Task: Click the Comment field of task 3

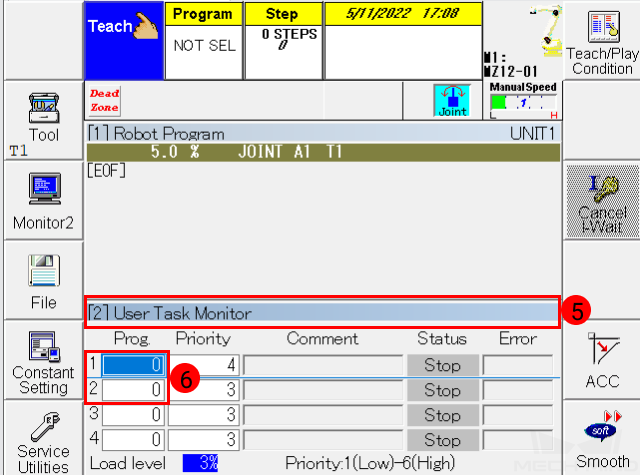Action: tap(323, 415)
